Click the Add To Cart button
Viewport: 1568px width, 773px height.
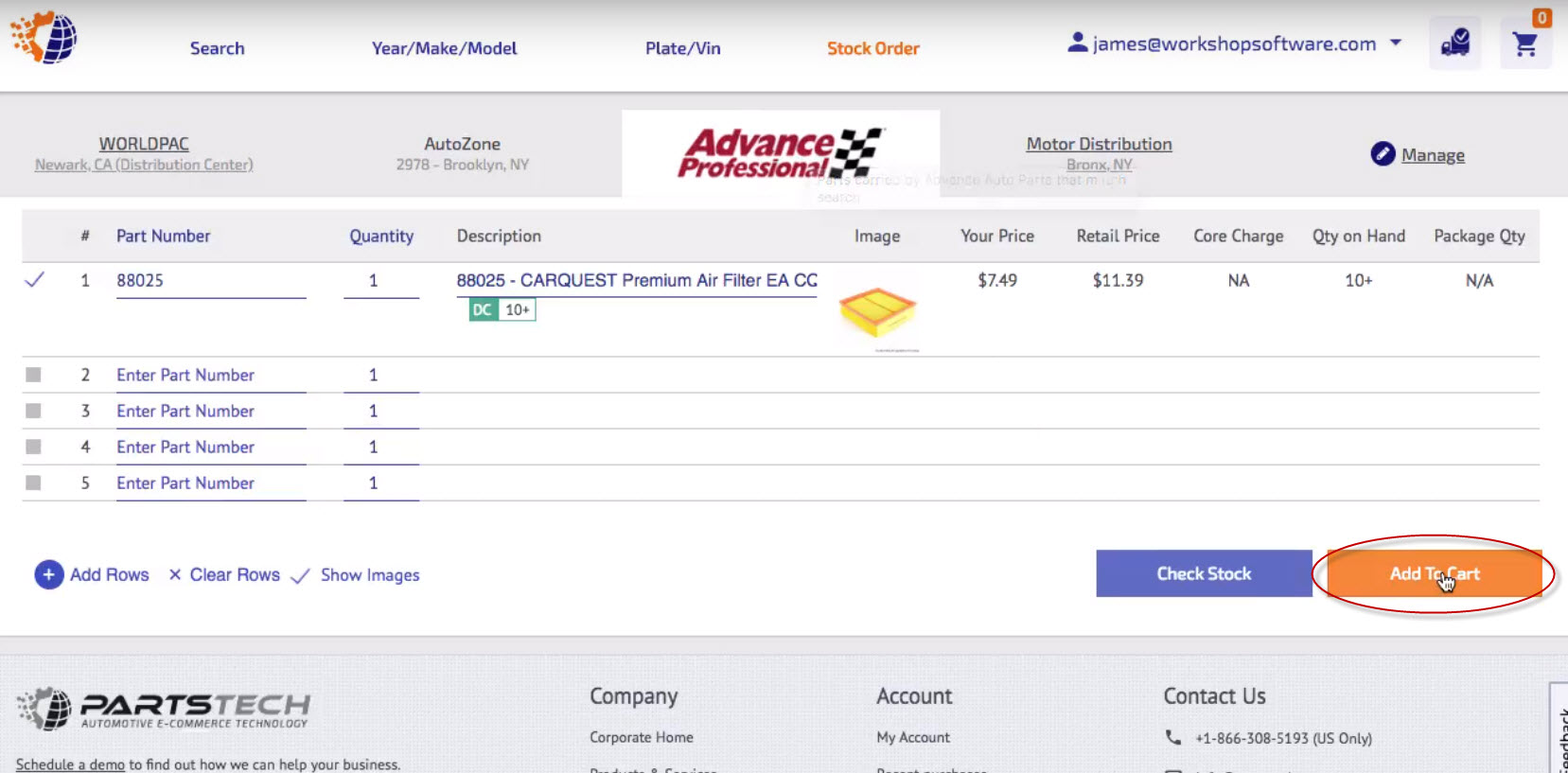click(1435, 573)
